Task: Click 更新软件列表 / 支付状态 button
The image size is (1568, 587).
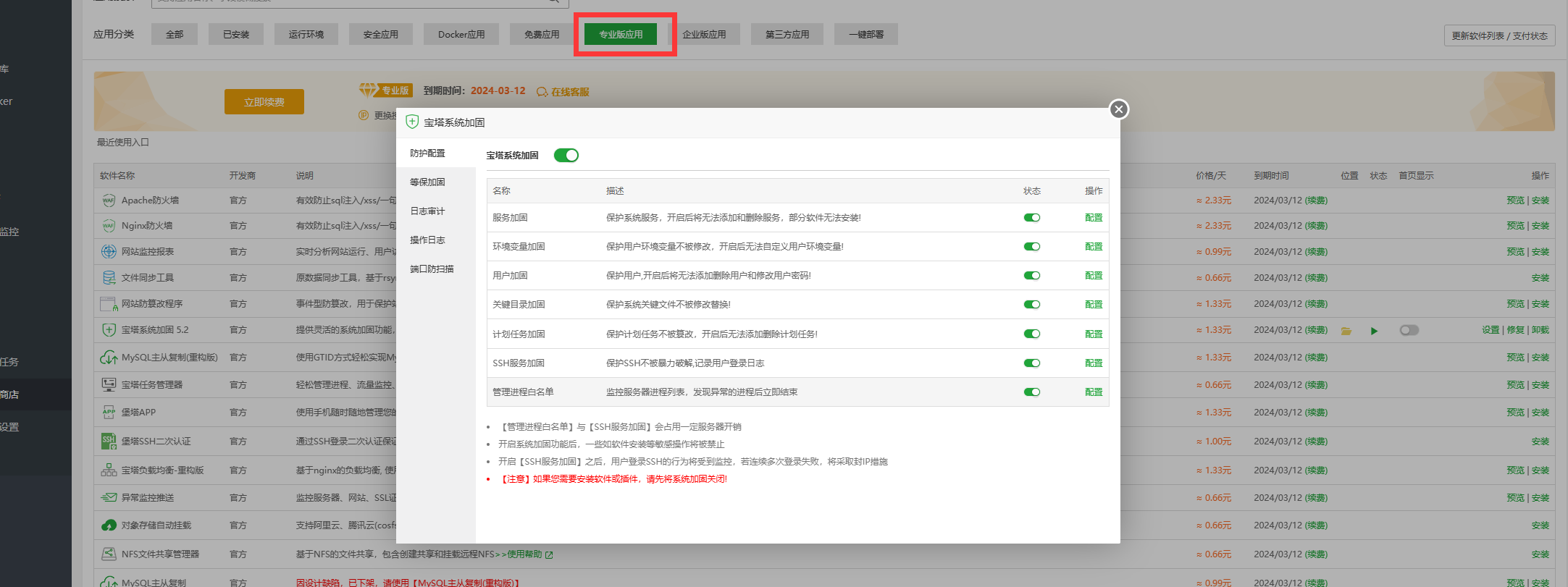Action: (x=1499, y=35)
